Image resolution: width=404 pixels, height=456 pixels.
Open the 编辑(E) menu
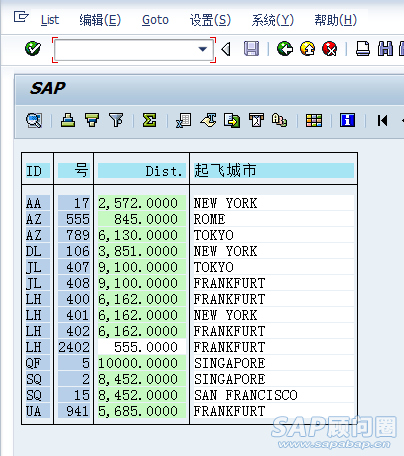coord(100,20)
